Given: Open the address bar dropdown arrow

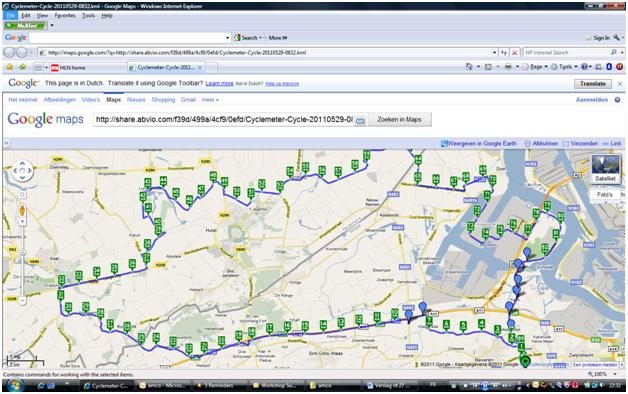Looking at the screenshot, I should tap(495, 52).
